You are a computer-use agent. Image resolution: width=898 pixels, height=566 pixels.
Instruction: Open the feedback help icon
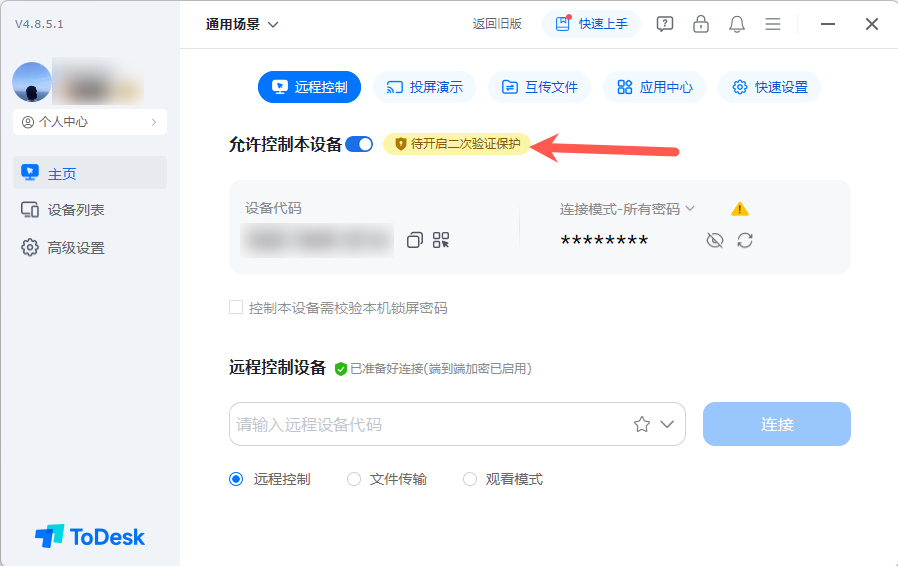[665, 24]
